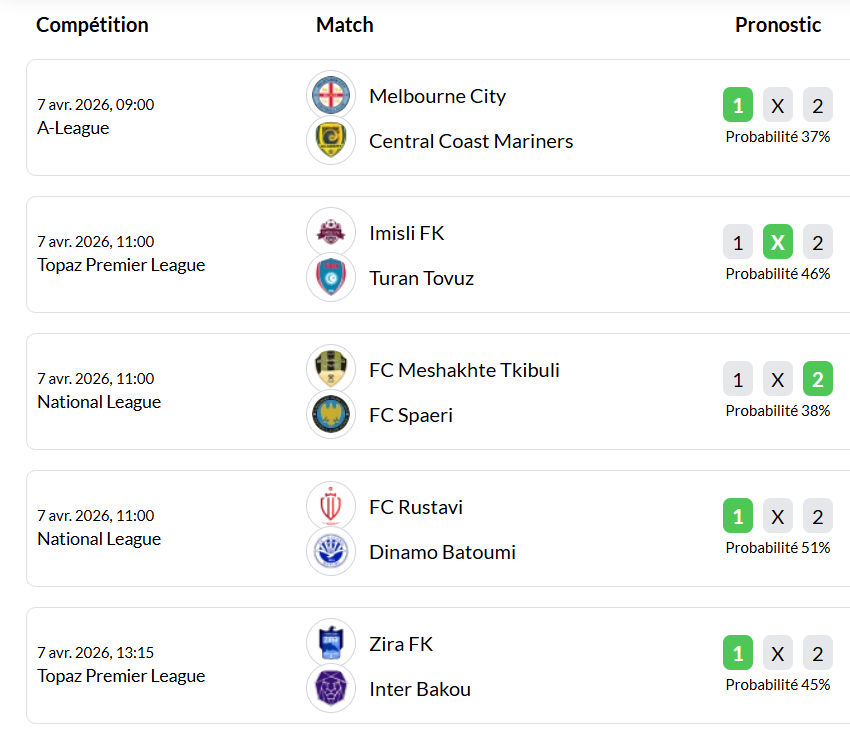Screen dimensions: 850x742
Task: Choose prediction 1 for Imisli FK match
Action: (738, 242)
